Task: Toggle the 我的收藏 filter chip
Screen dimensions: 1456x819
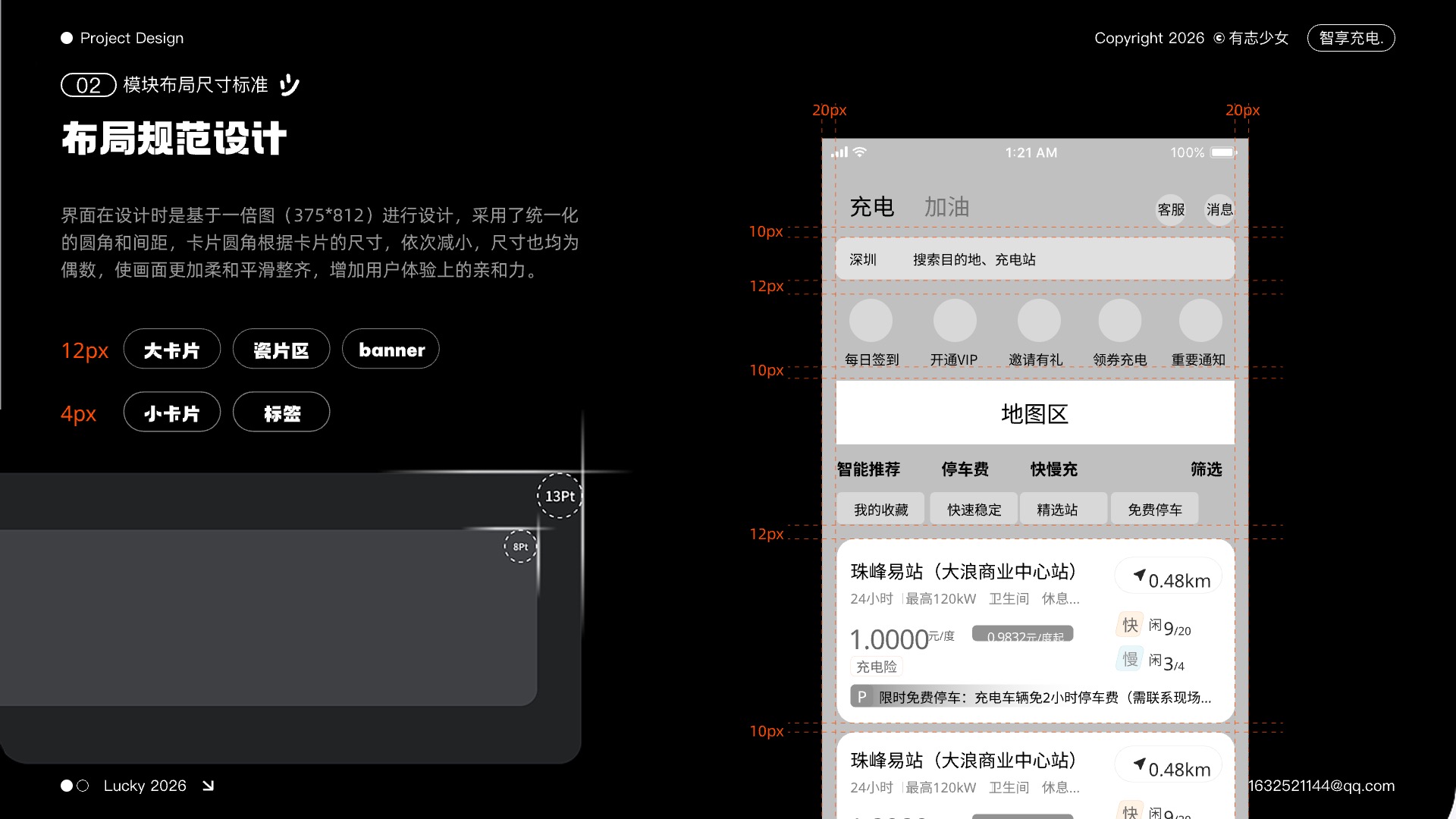Action: [880, 509]
